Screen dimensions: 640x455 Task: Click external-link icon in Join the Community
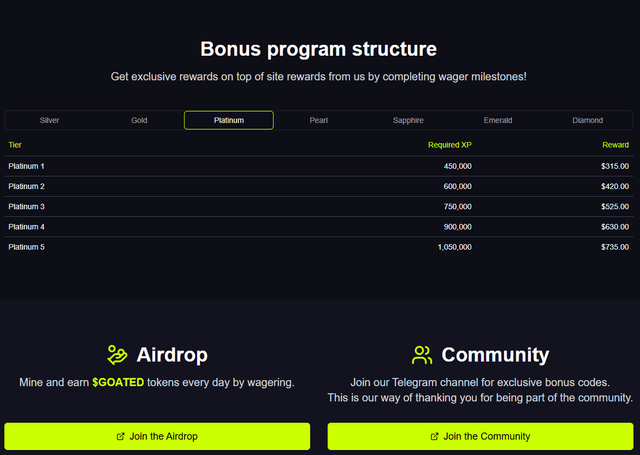[x=435, y=437]
